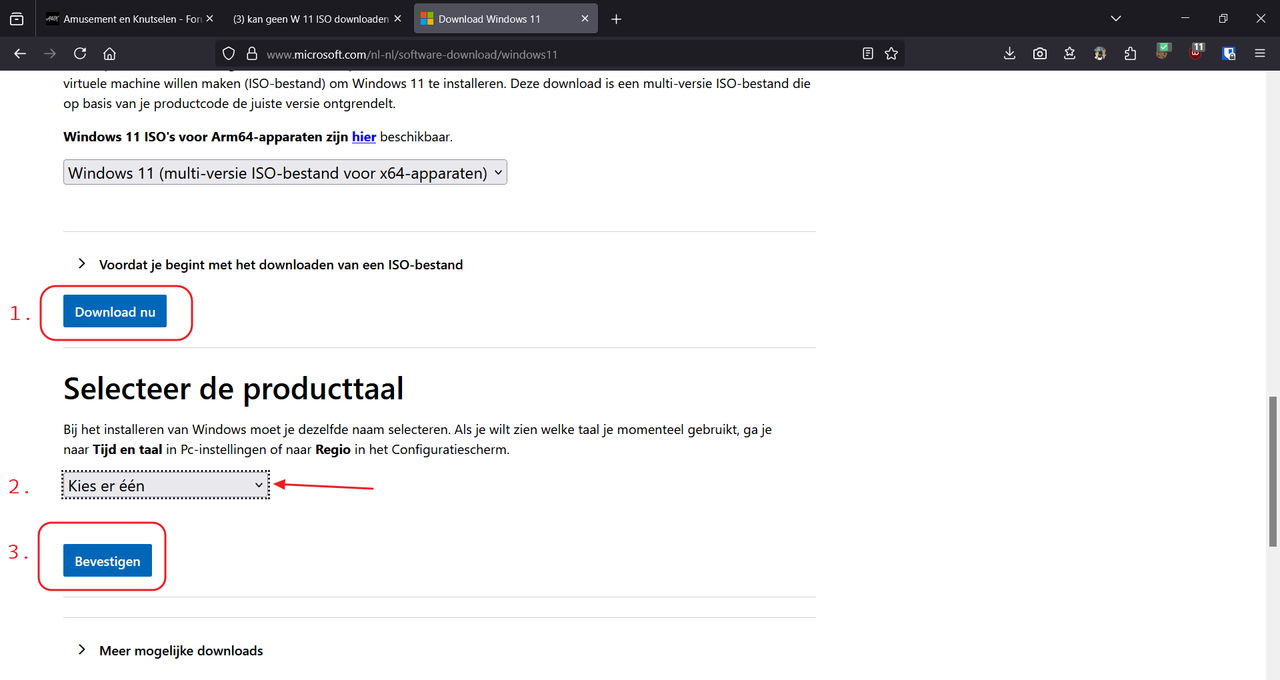Image resolution: width=1280 pixels, height=680 pixels.
Task: Show bookmarks toolbar star-tray icon
Action: click(1070, 53)
